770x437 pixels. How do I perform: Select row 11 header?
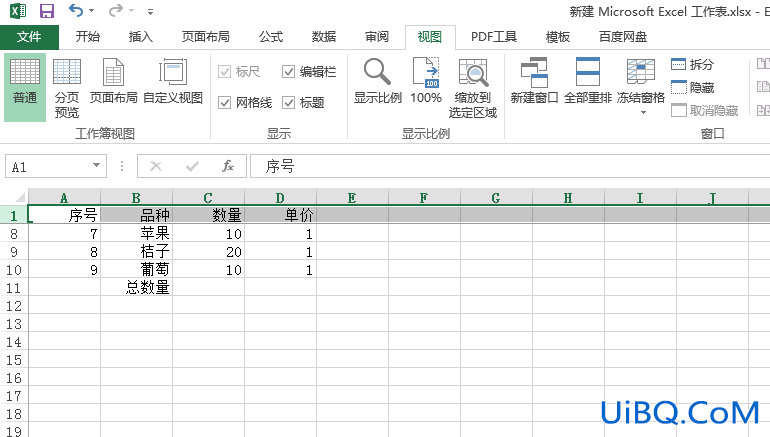click(14, 288)
